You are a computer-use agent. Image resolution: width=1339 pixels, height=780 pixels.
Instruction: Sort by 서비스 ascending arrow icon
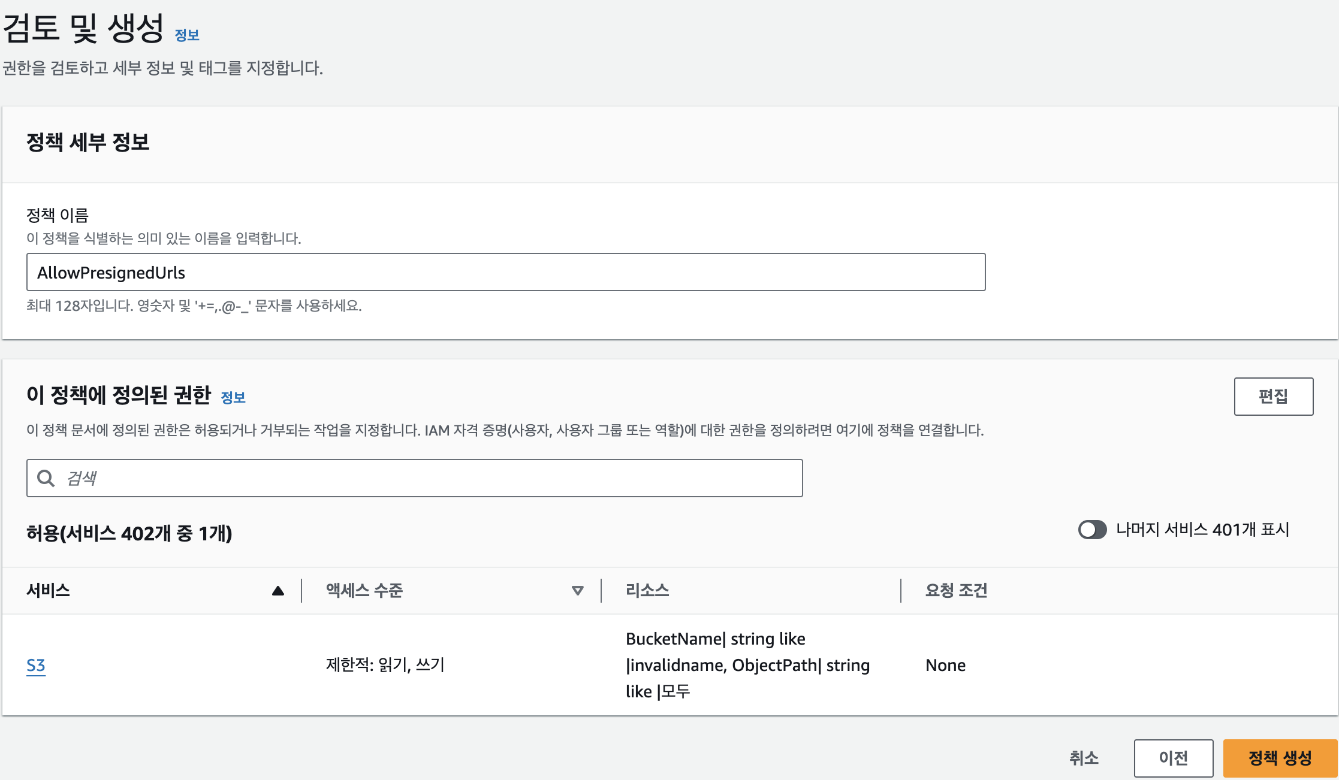click(278, 591)
